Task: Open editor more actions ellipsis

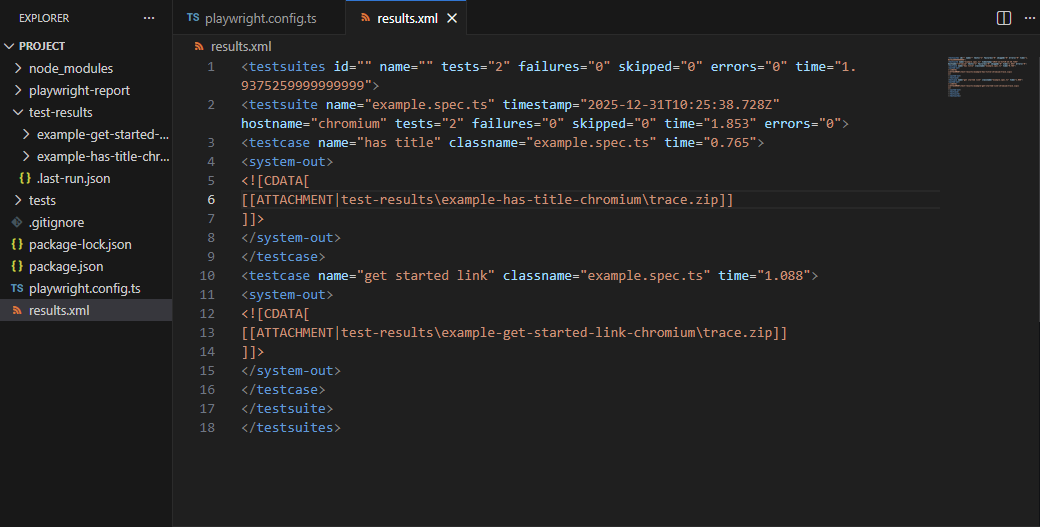Action: point(1029,18)
